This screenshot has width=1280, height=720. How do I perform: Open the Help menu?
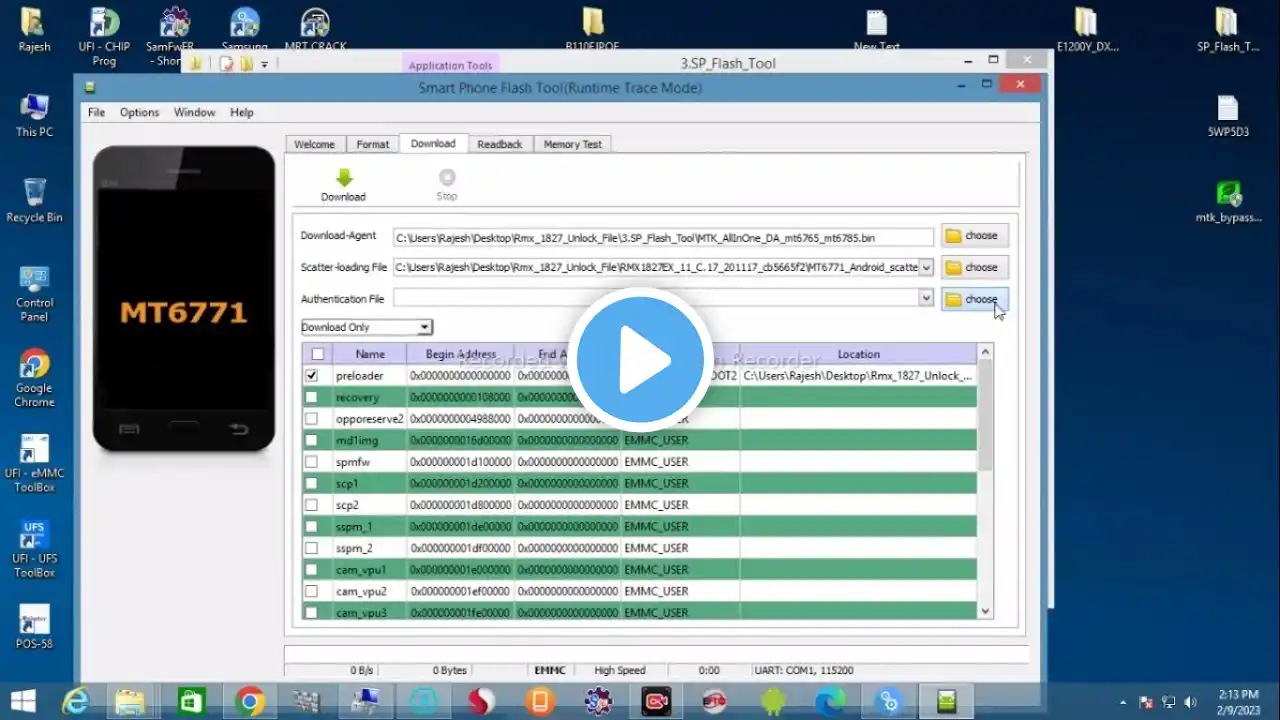coord(242,112)
